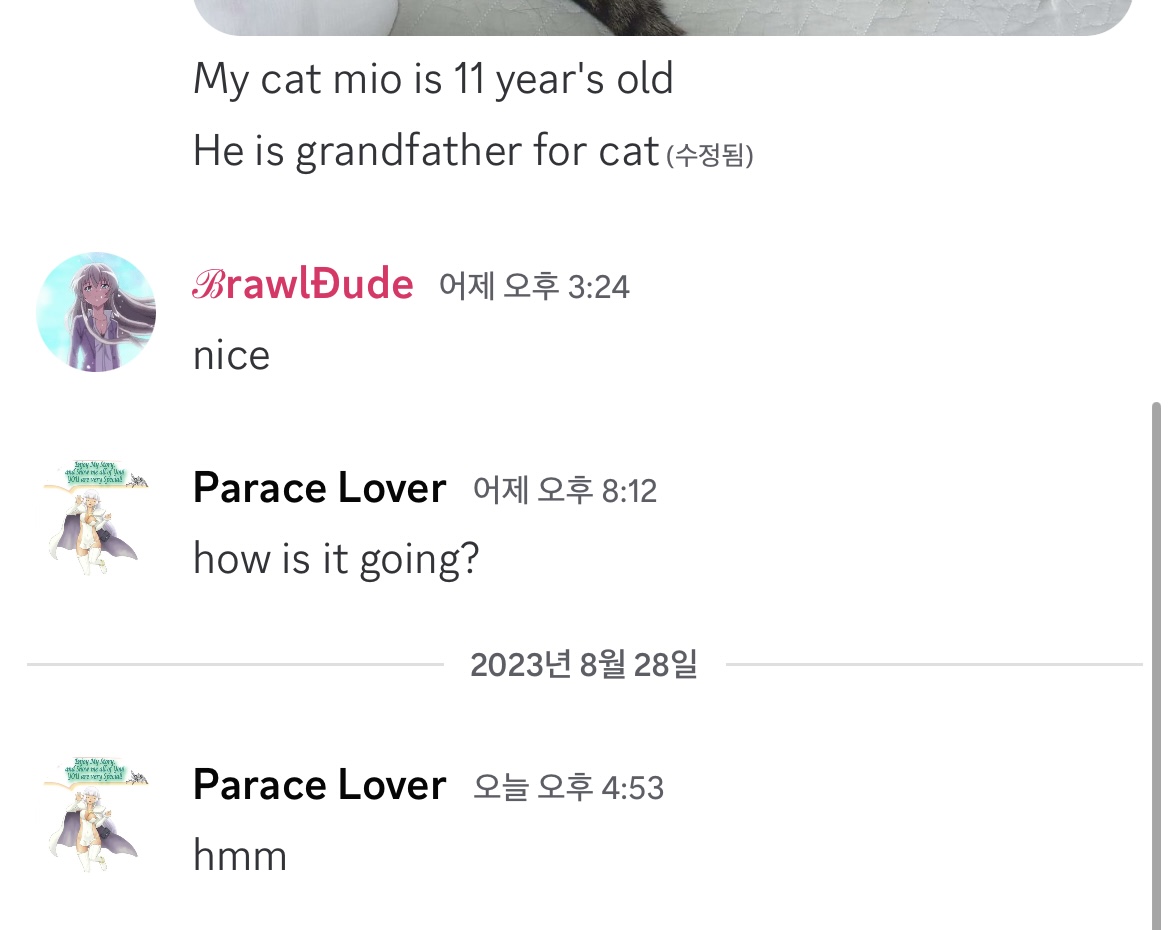This screenshot has width=1170, height=930.
Task: Select the "hmm" message
Action: (240, 856)
